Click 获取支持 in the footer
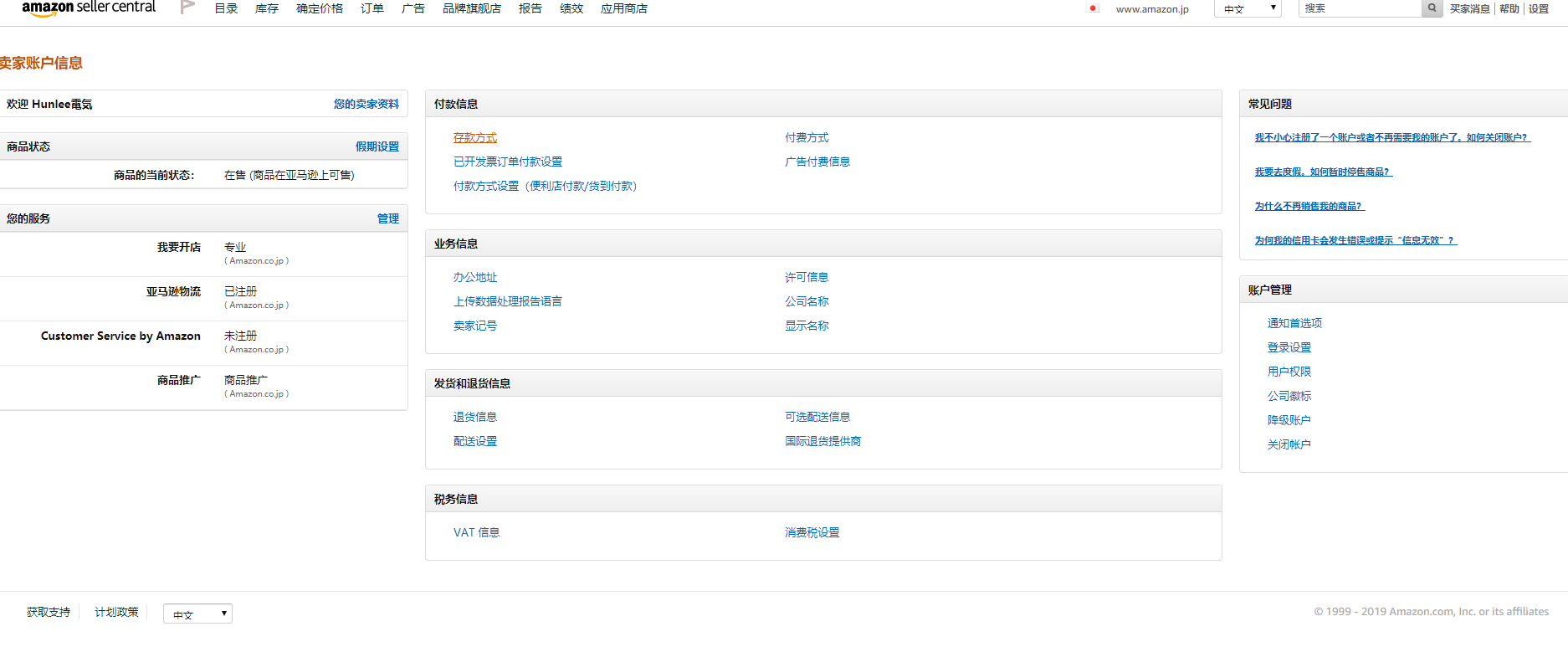 pos(49,612)
